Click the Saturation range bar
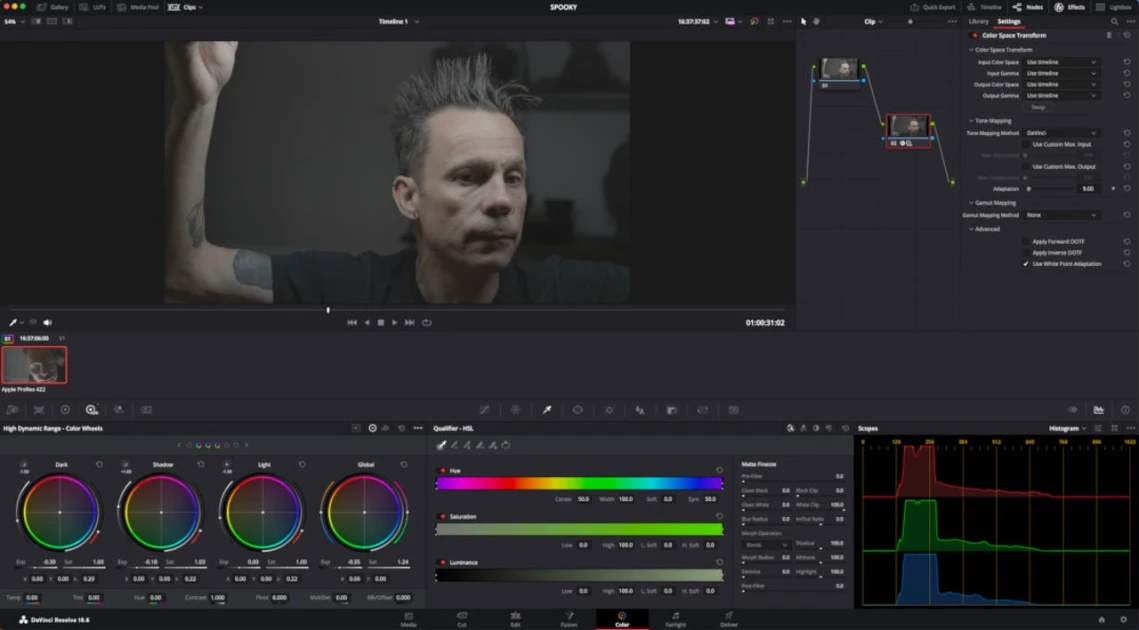Screen dimensions: 1139x630 pos(579,530)
